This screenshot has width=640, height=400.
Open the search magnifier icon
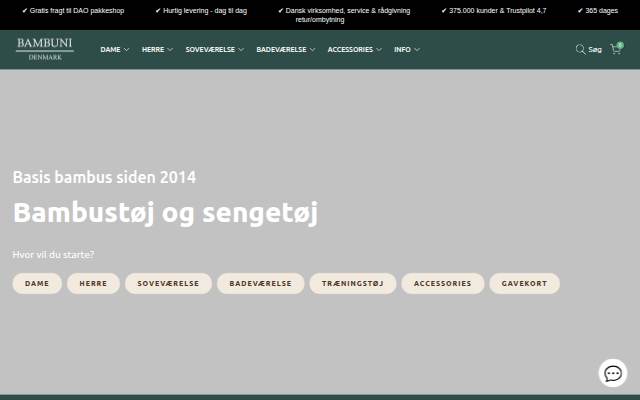pyautogui.click(x=580, y=49)
